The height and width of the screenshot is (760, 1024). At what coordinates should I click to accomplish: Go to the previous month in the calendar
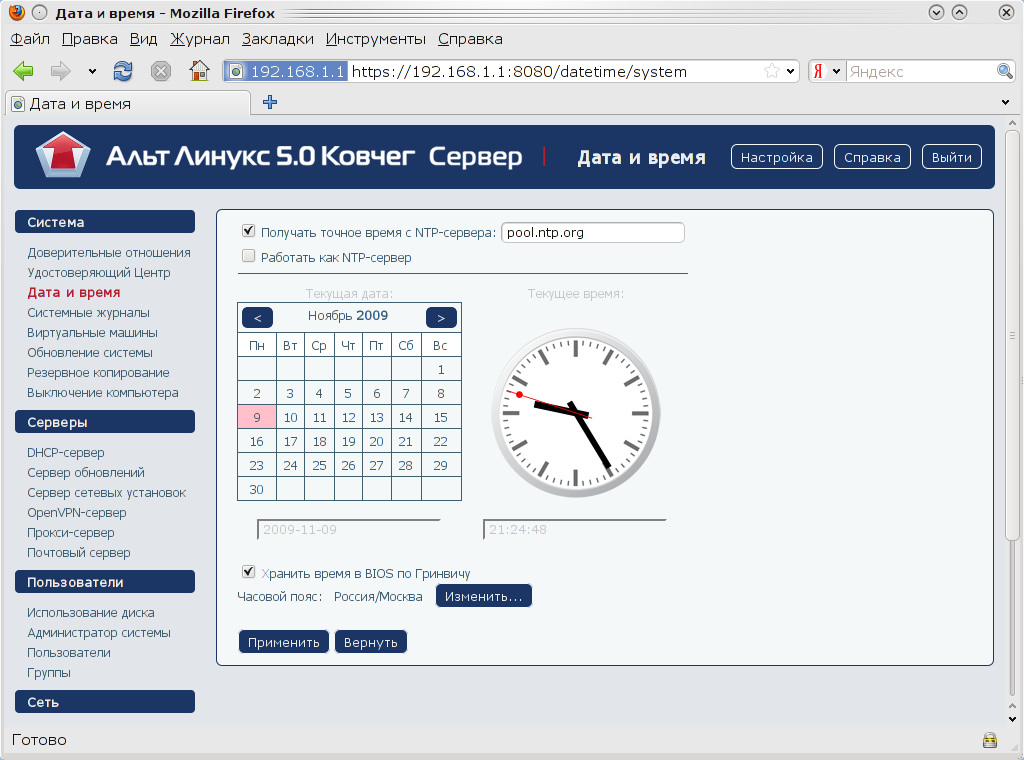tap(257, 317)
